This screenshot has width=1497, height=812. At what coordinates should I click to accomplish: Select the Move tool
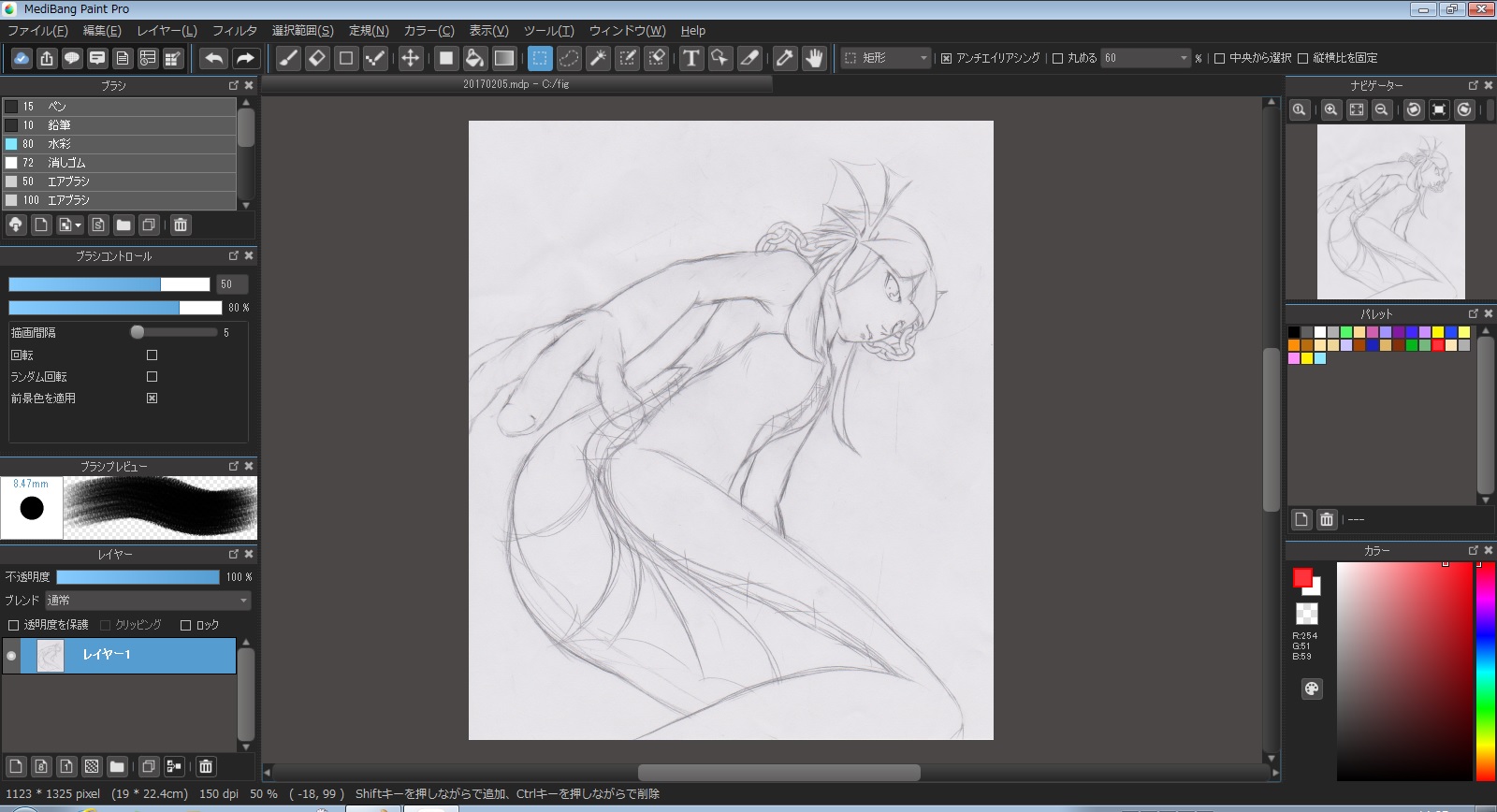tap(410, 58)
